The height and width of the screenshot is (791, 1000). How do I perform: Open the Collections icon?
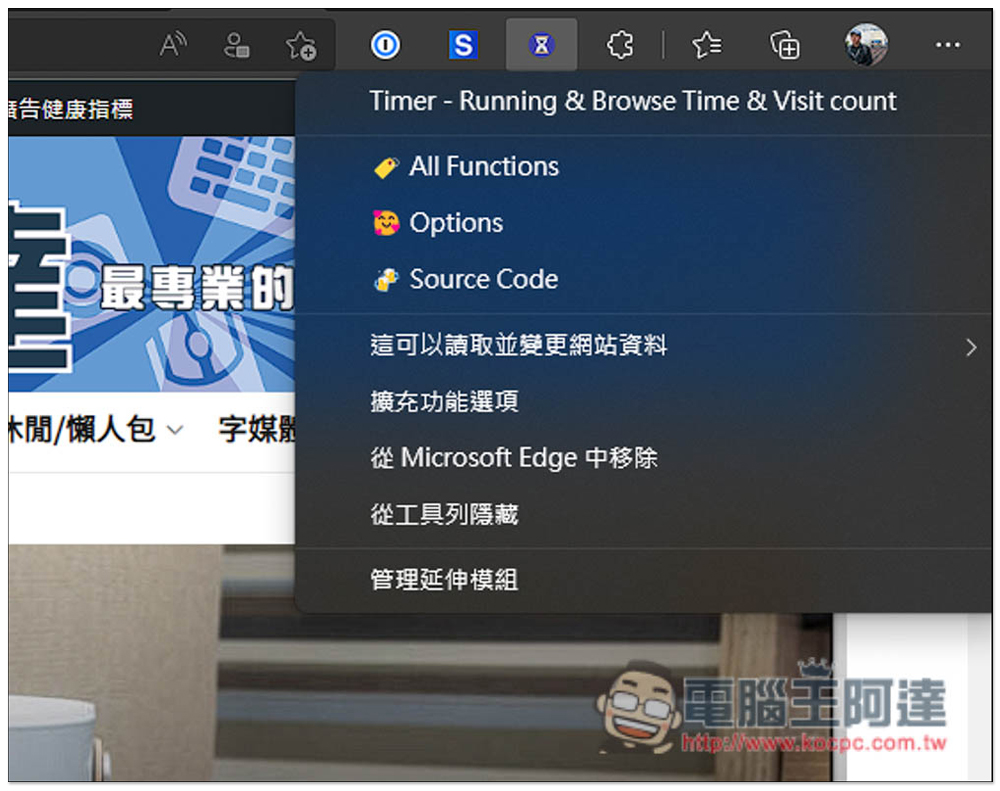click(x=784, y=45)
